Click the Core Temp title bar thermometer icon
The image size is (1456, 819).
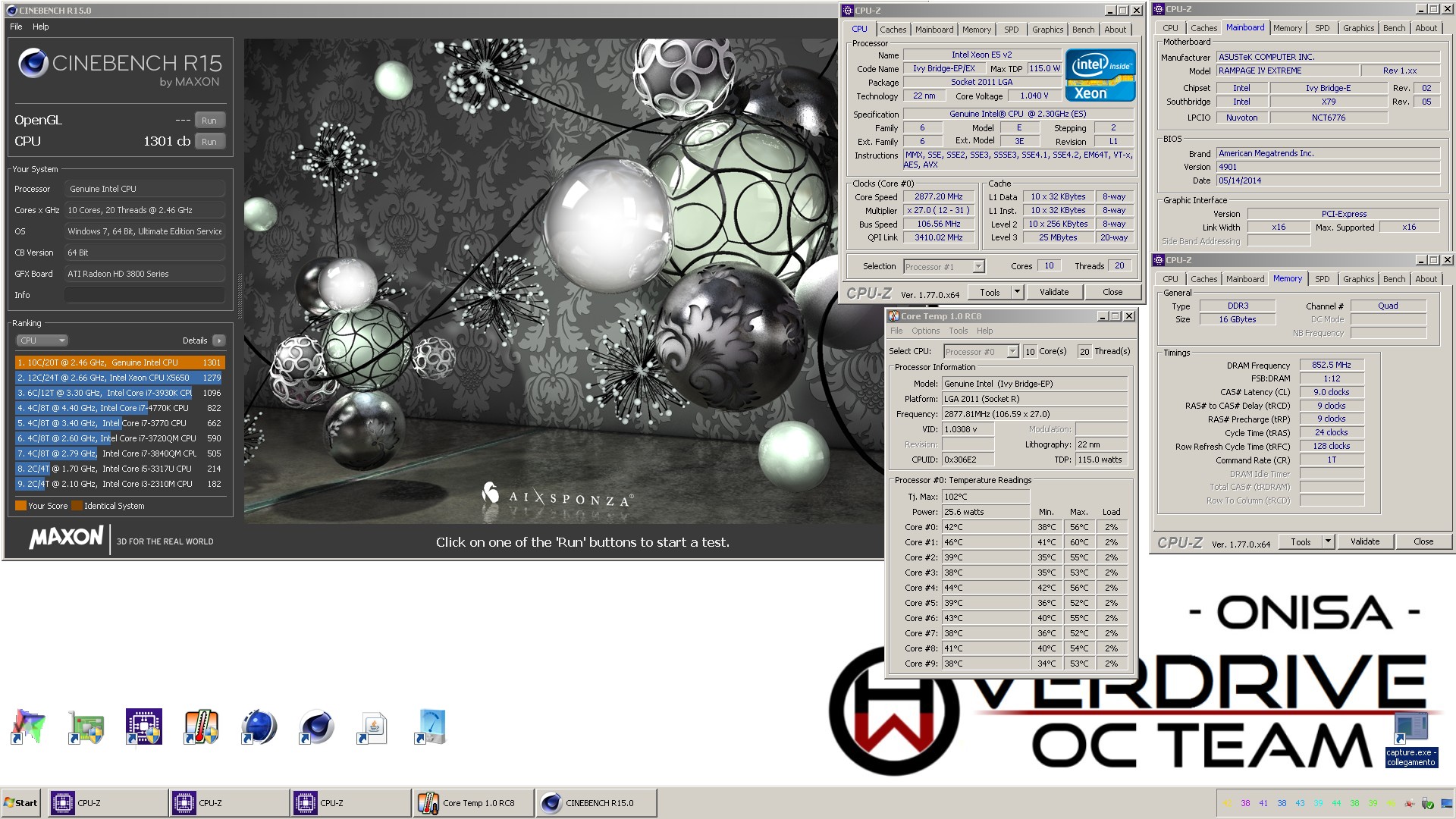click(x=894, y=316)
